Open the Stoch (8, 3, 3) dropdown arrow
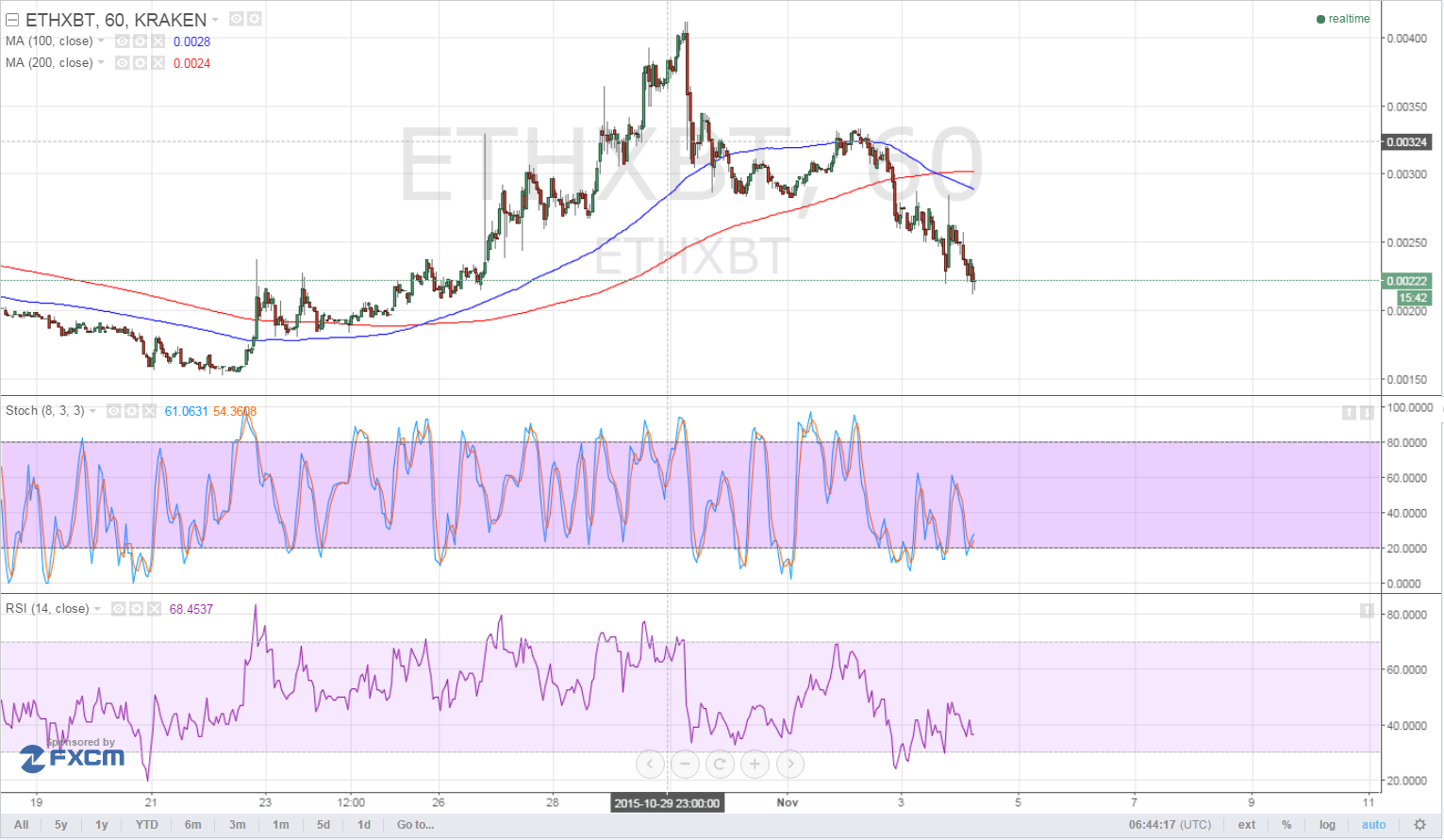 (92, 411)
